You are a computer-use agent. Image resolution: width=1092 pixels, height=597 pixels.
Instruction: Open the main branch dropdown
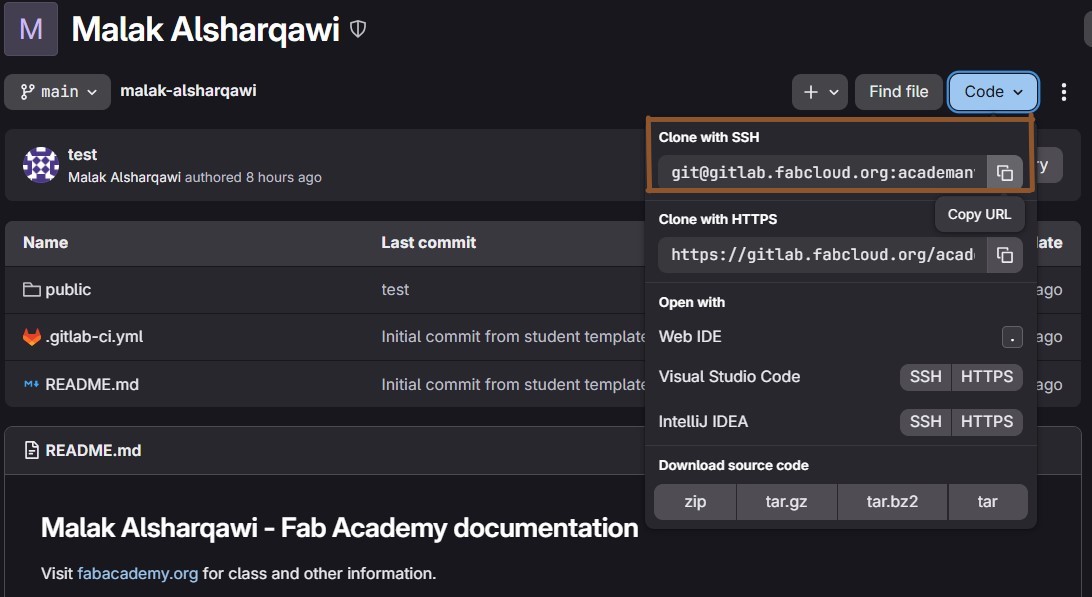(x=56, y=91)
